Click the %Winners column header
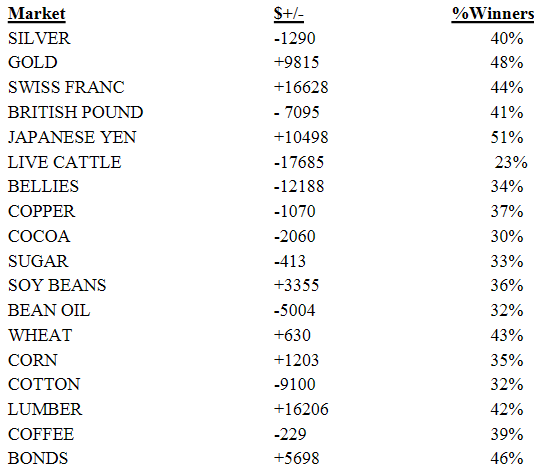534x476 pixels. click(x=493, y=14)
